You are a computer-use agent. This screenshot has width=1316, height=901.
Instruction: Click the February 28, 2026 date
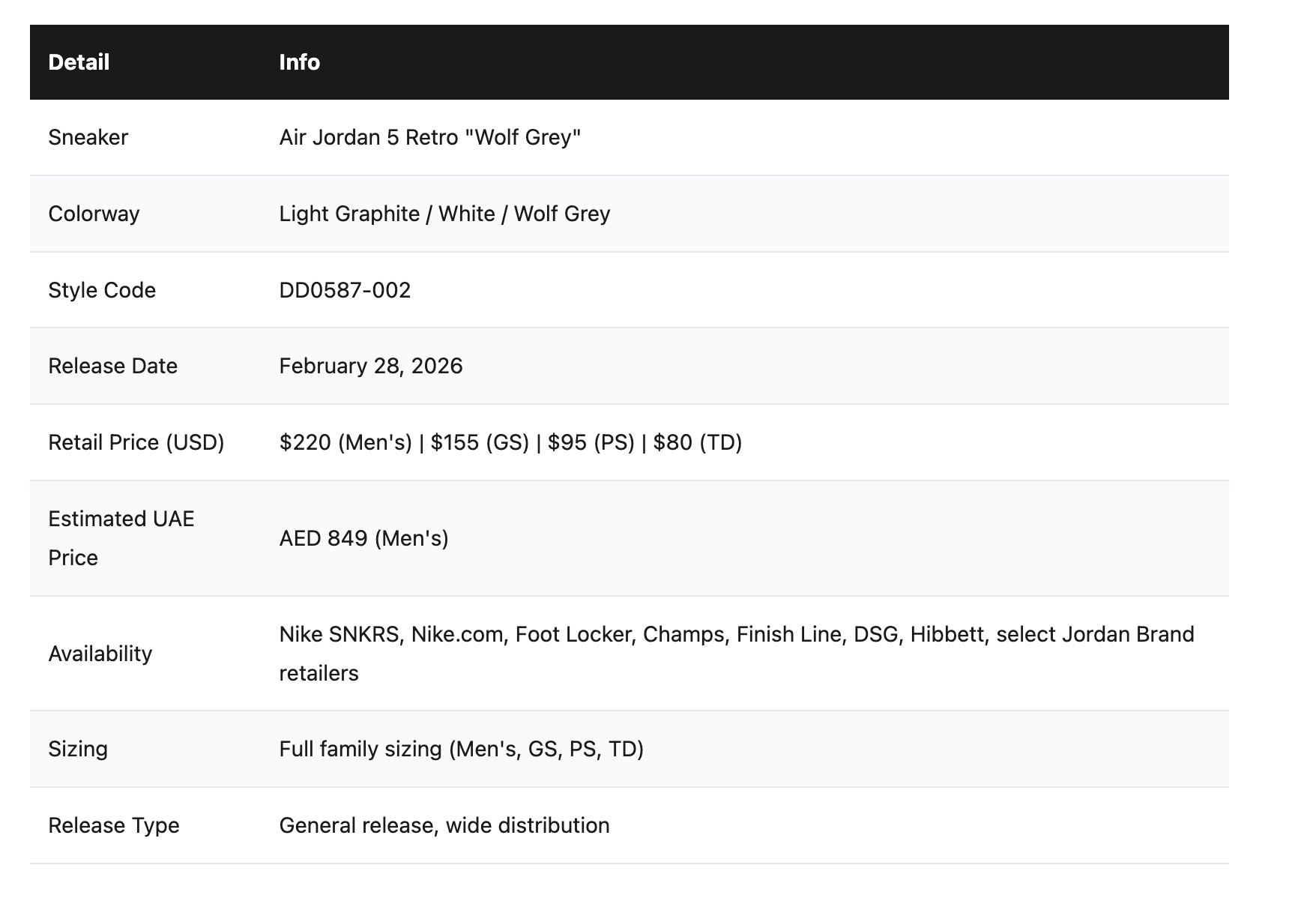[x=370, y=366]
